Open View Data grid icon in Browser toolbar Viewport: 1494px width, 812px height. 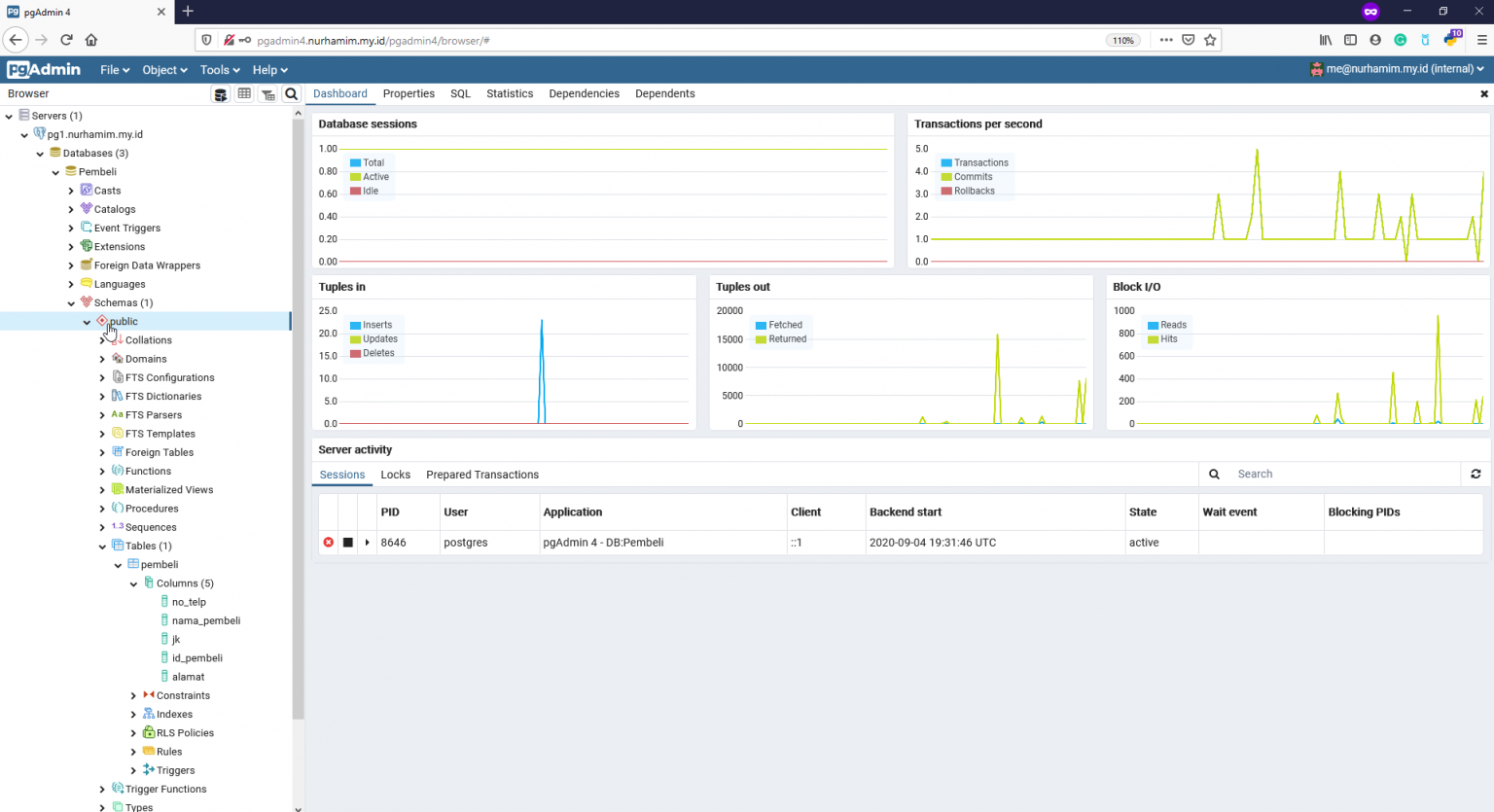(x=244, y=94)
